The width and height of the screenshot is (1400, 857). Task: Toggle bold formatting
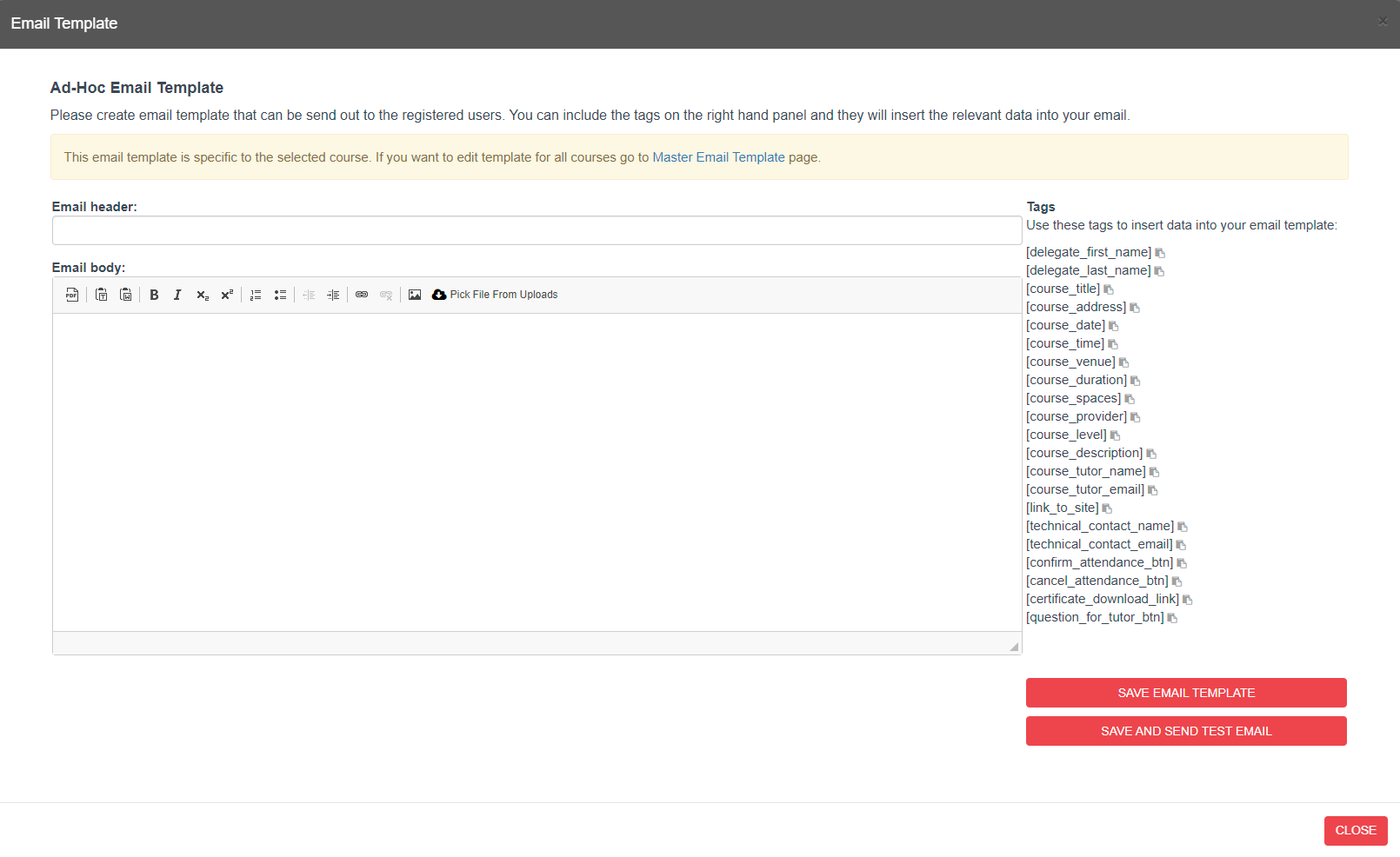(x=154, y=295)
